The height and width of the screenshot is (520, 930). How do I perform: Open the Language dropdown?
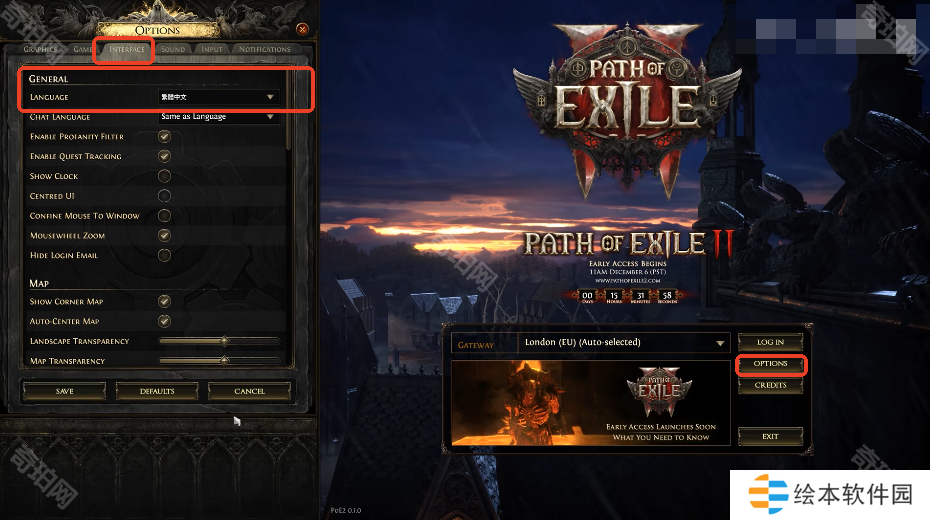218,97
